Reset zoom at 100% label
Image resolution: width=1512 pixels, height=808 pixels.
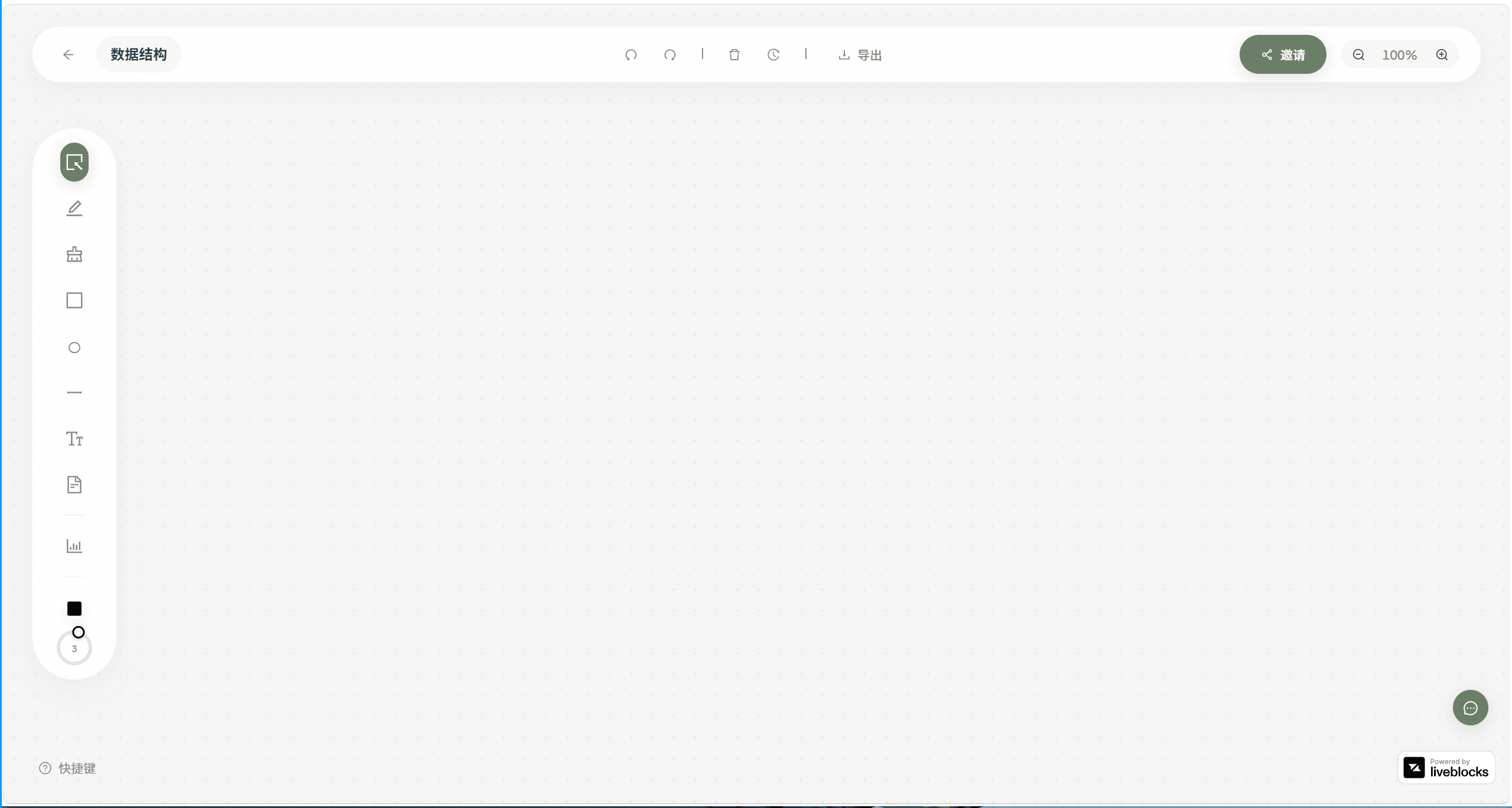click(1399, 55)
